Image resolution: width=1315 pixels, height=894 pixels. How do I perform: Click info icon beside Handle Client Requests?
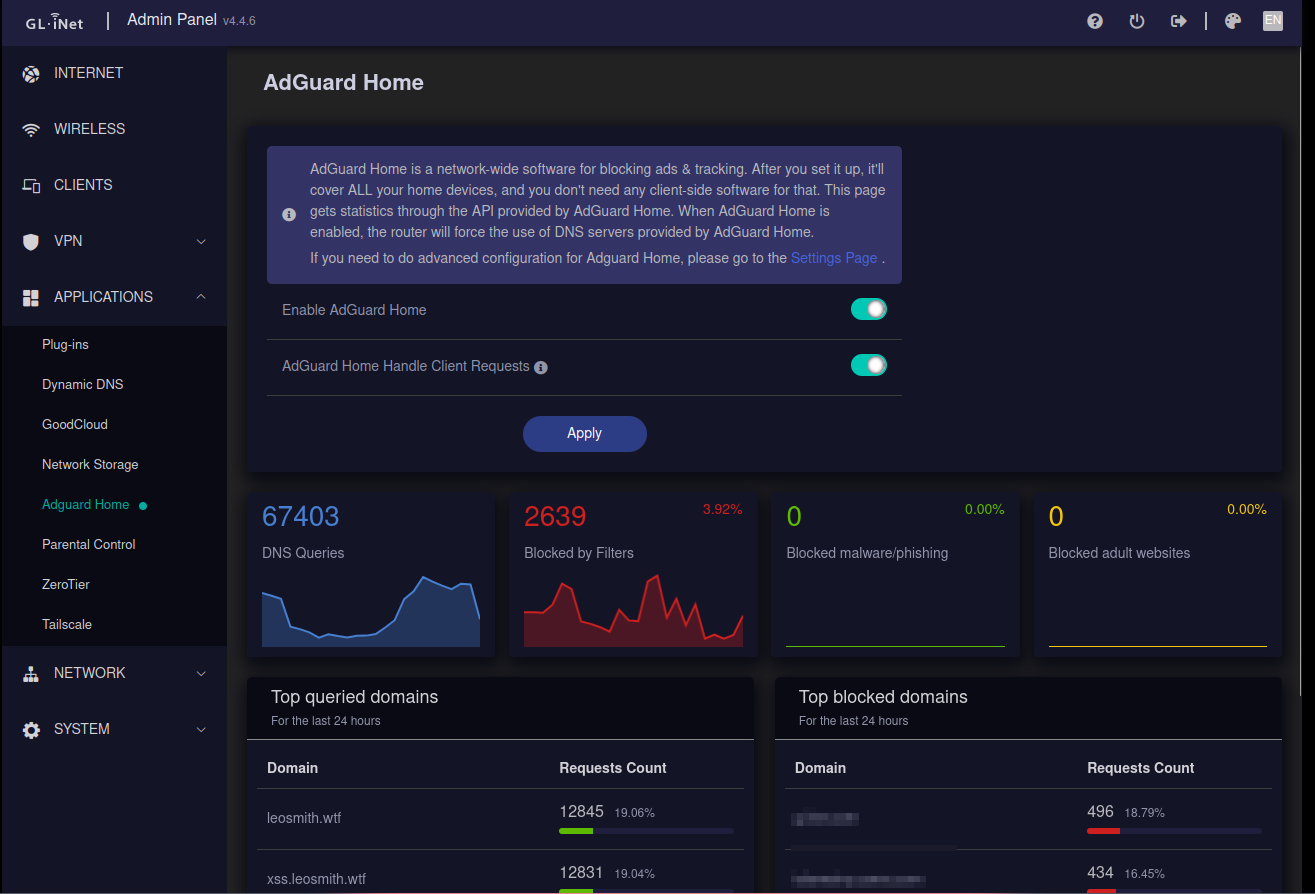click(541, 367)
